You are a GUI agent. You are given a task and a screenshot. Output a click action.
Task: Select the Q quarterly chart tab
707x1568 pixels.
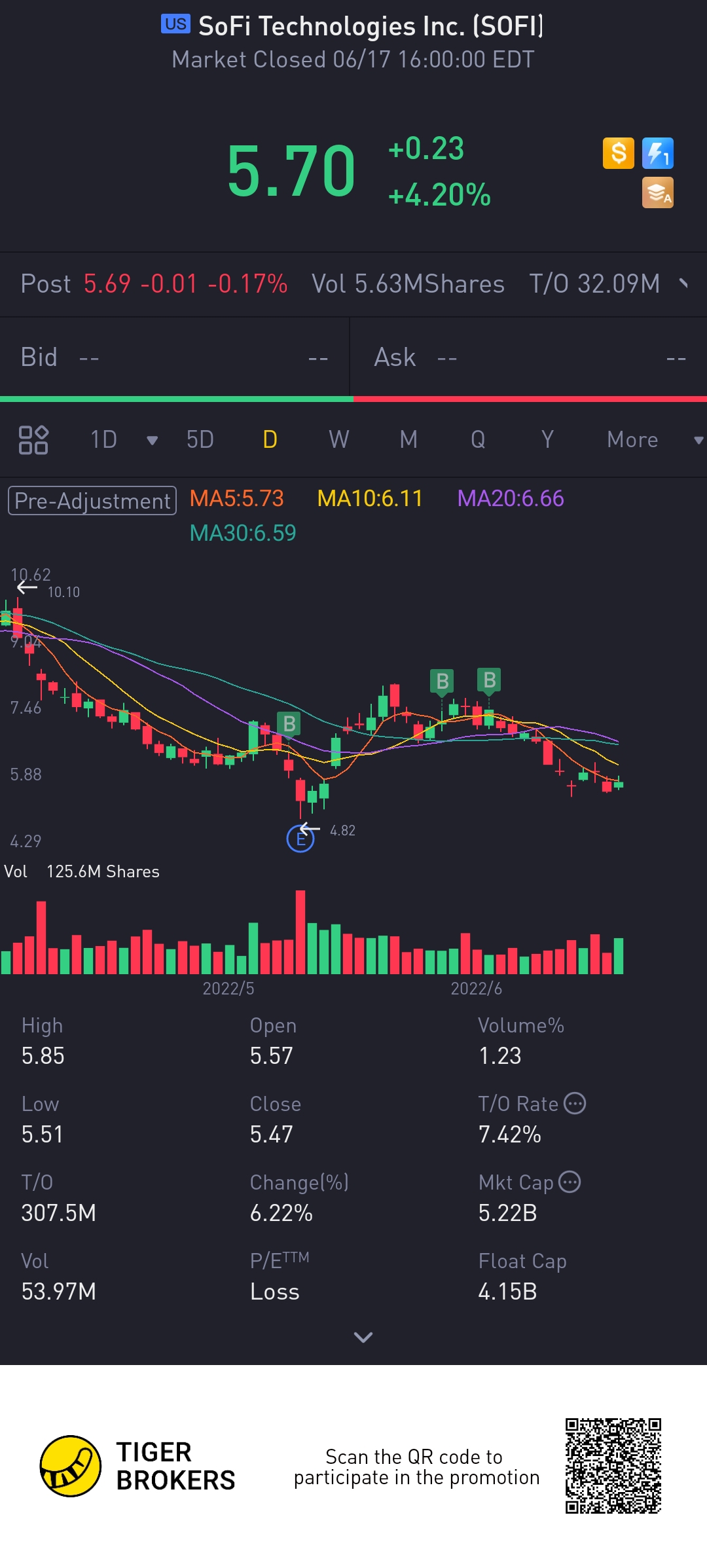478,439
